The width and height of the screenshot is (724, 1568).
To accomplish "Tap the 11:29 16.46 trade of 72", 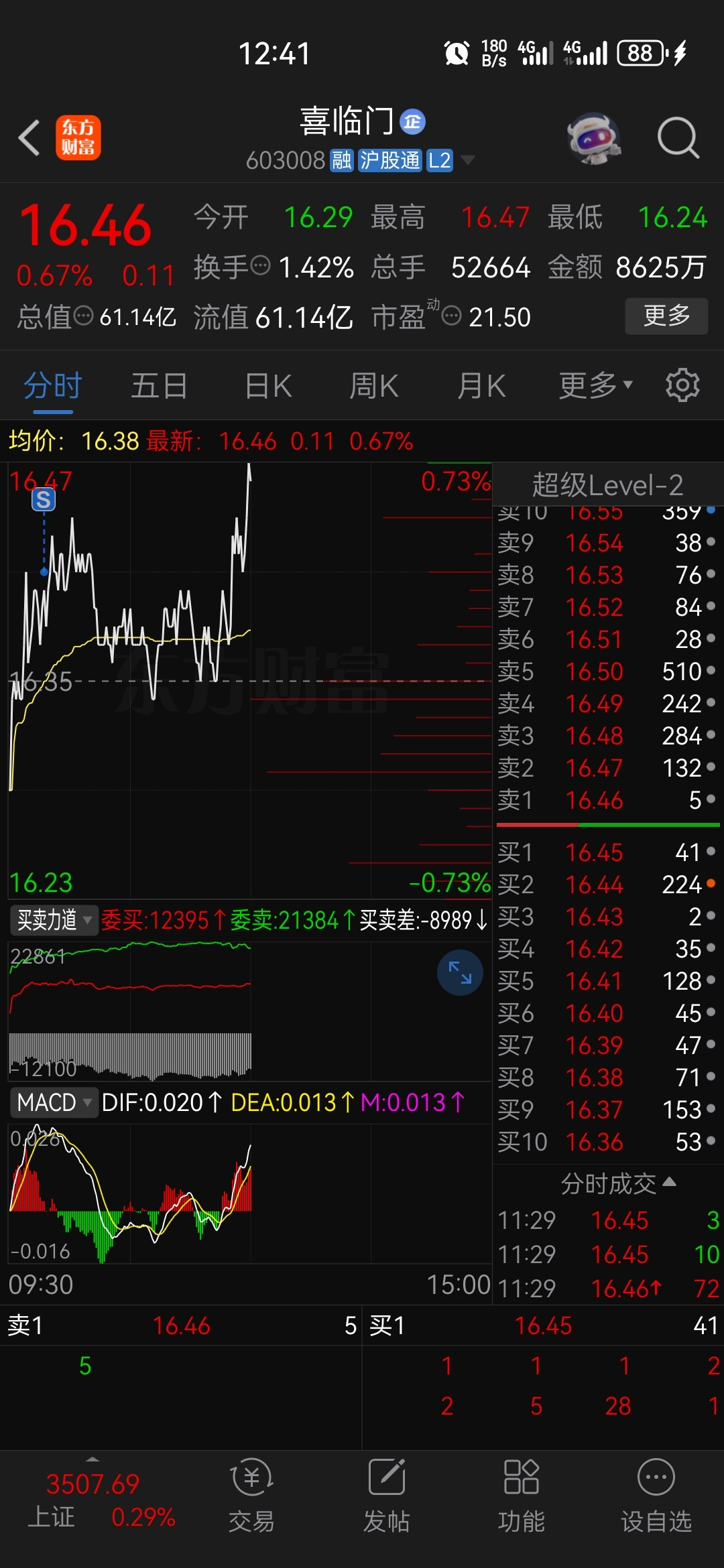I will tap(608, 1288).
